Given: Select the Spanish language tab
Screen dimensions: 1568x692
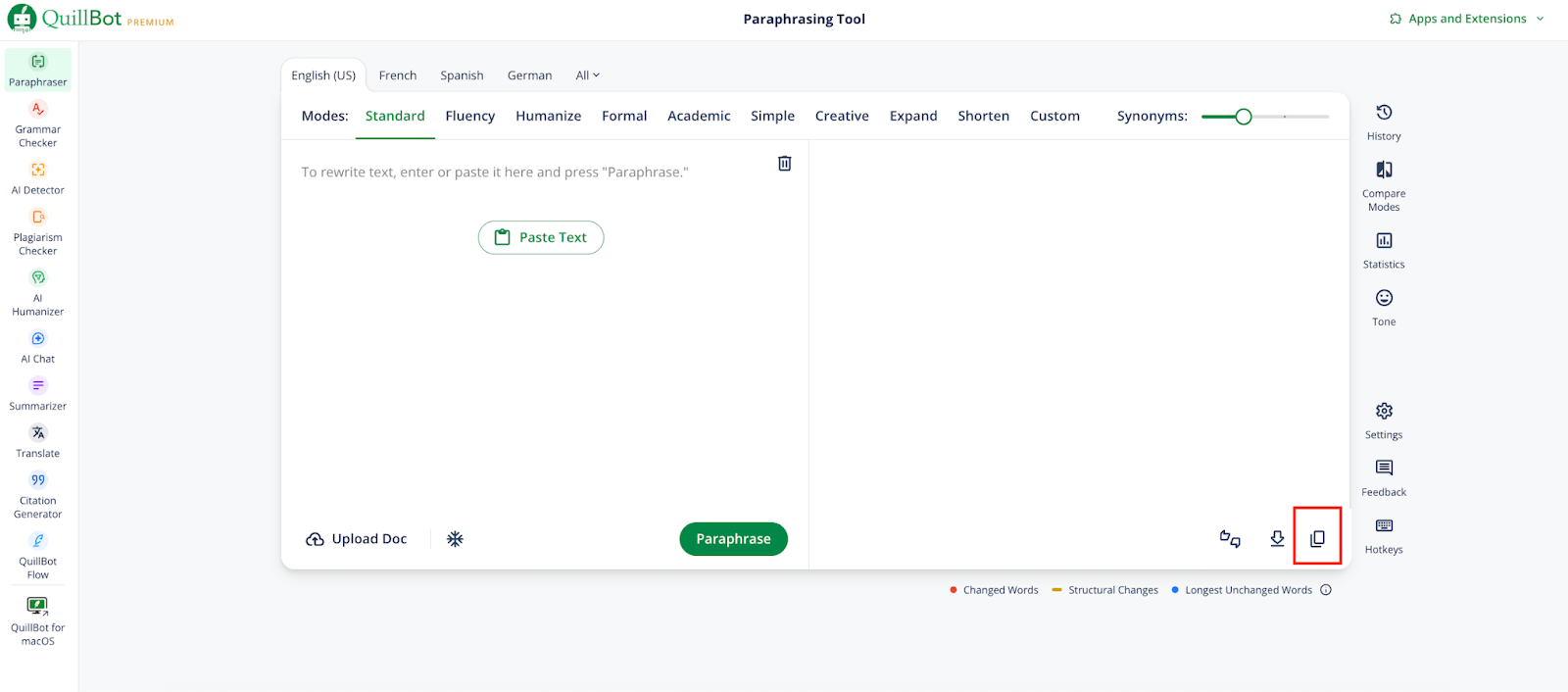Looking at the screenshot, I should point(462,75).
